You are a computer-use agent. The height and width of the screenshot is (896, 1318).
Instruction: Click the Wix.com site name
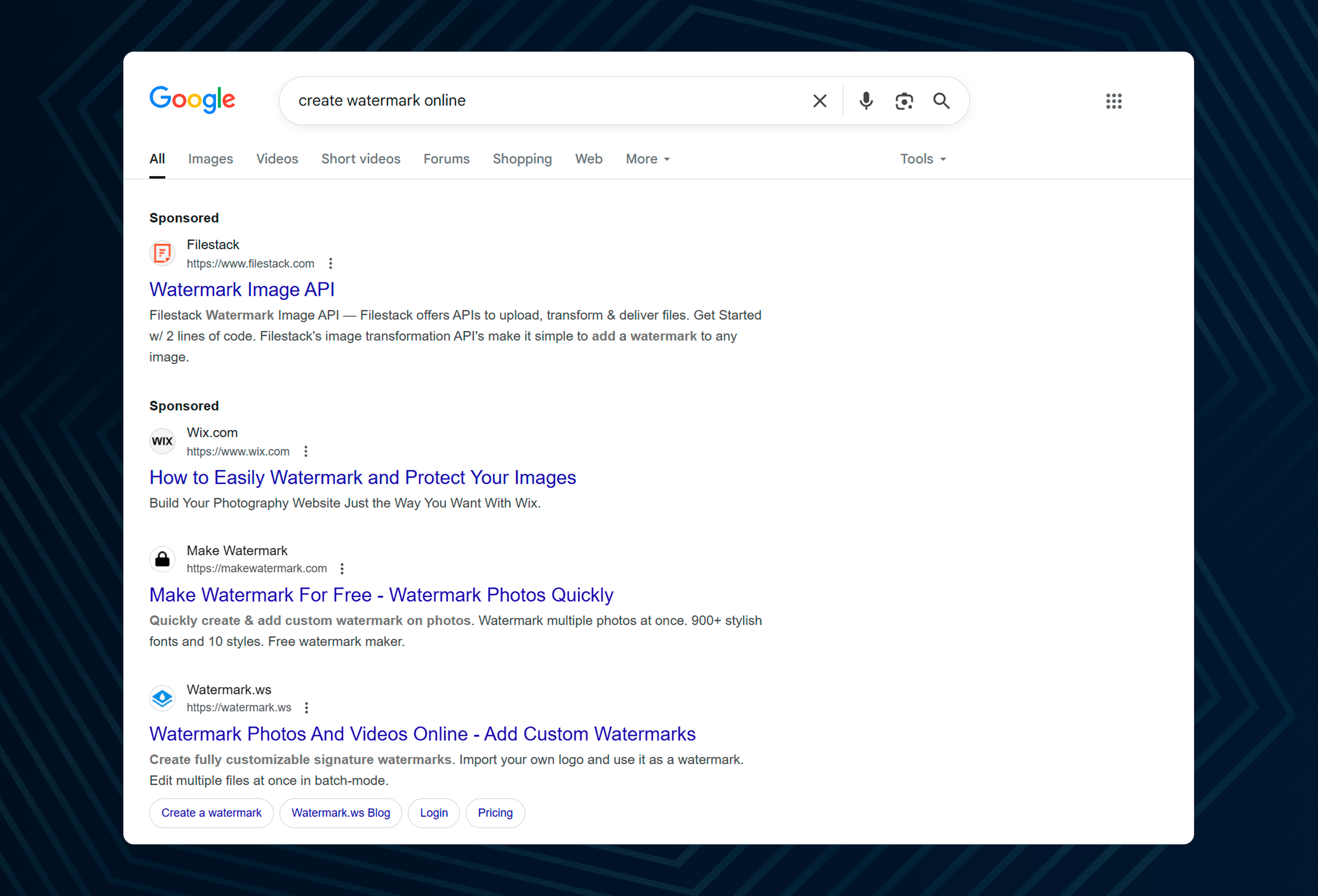[212, 433]
